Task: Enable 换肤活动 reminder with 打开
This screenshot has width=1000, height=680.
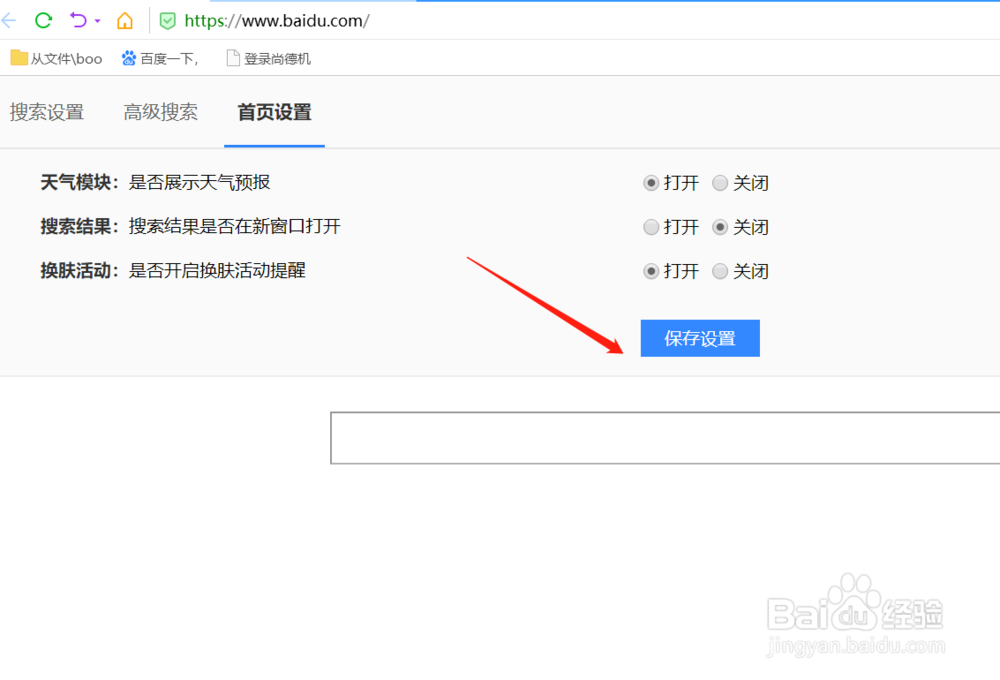Action: (651, 271)
